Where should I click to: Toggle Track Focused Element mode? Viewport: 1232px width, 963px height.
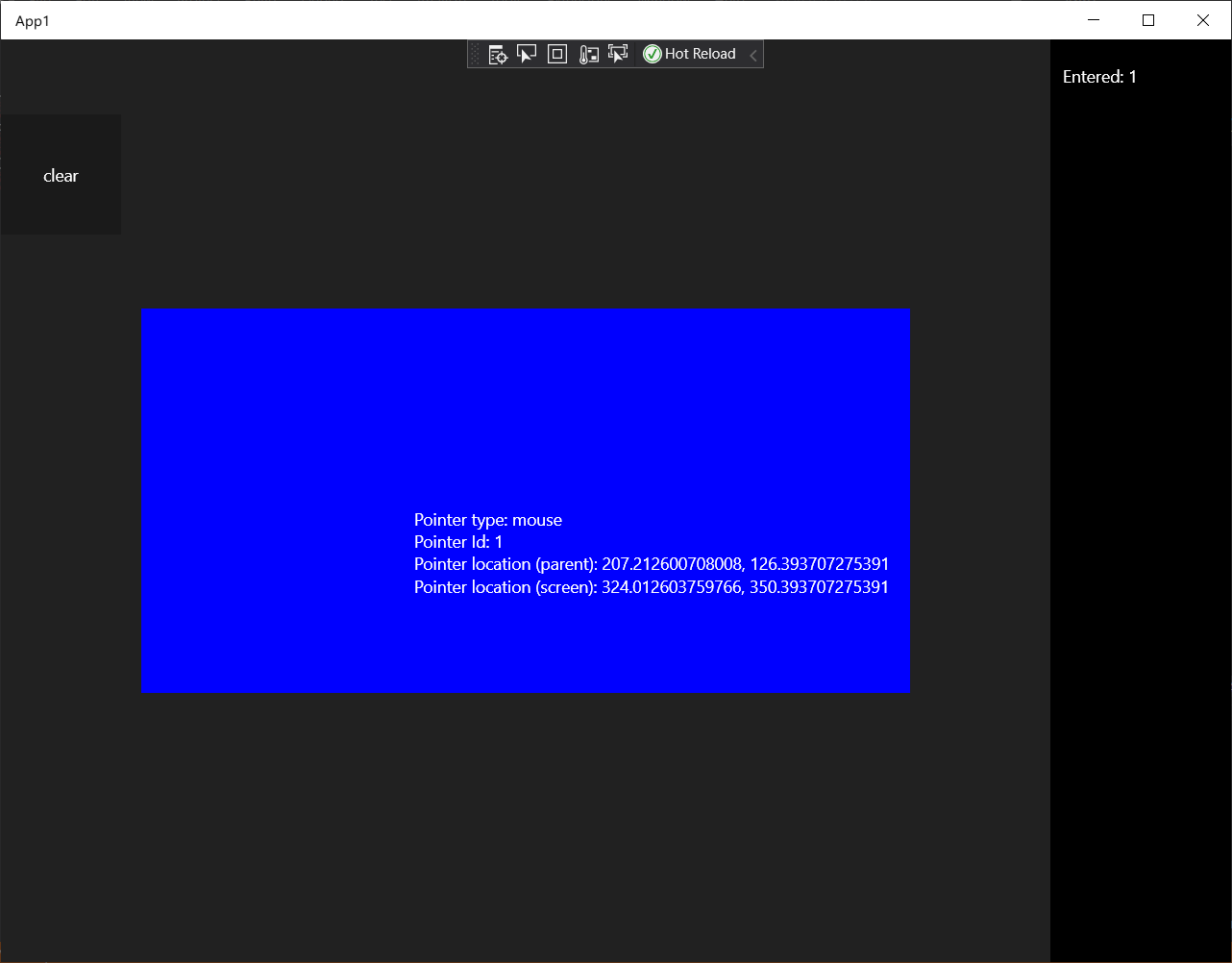(588, 54)
